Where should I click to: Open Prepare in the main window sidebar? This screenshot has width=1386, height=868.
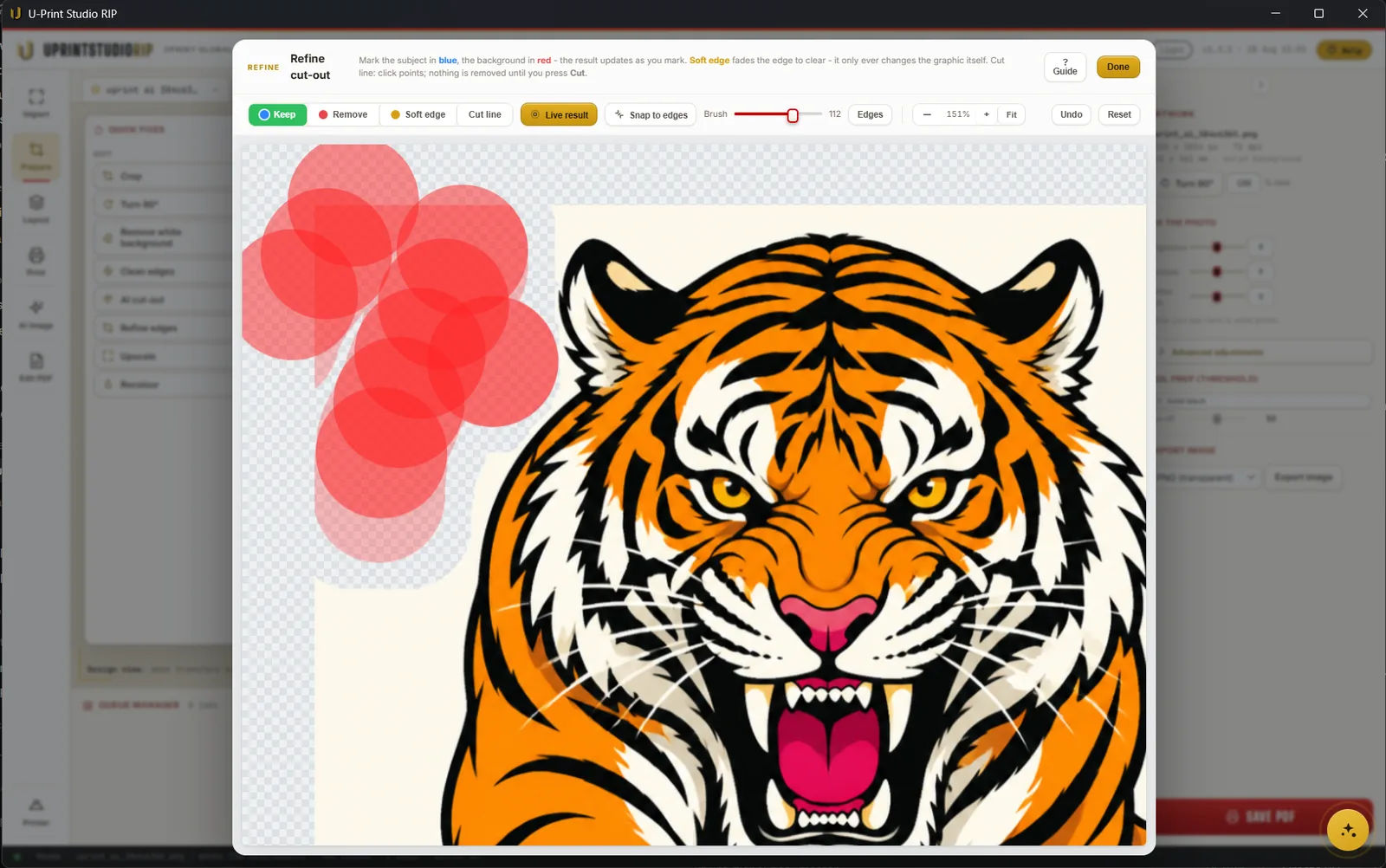[36, 156]
